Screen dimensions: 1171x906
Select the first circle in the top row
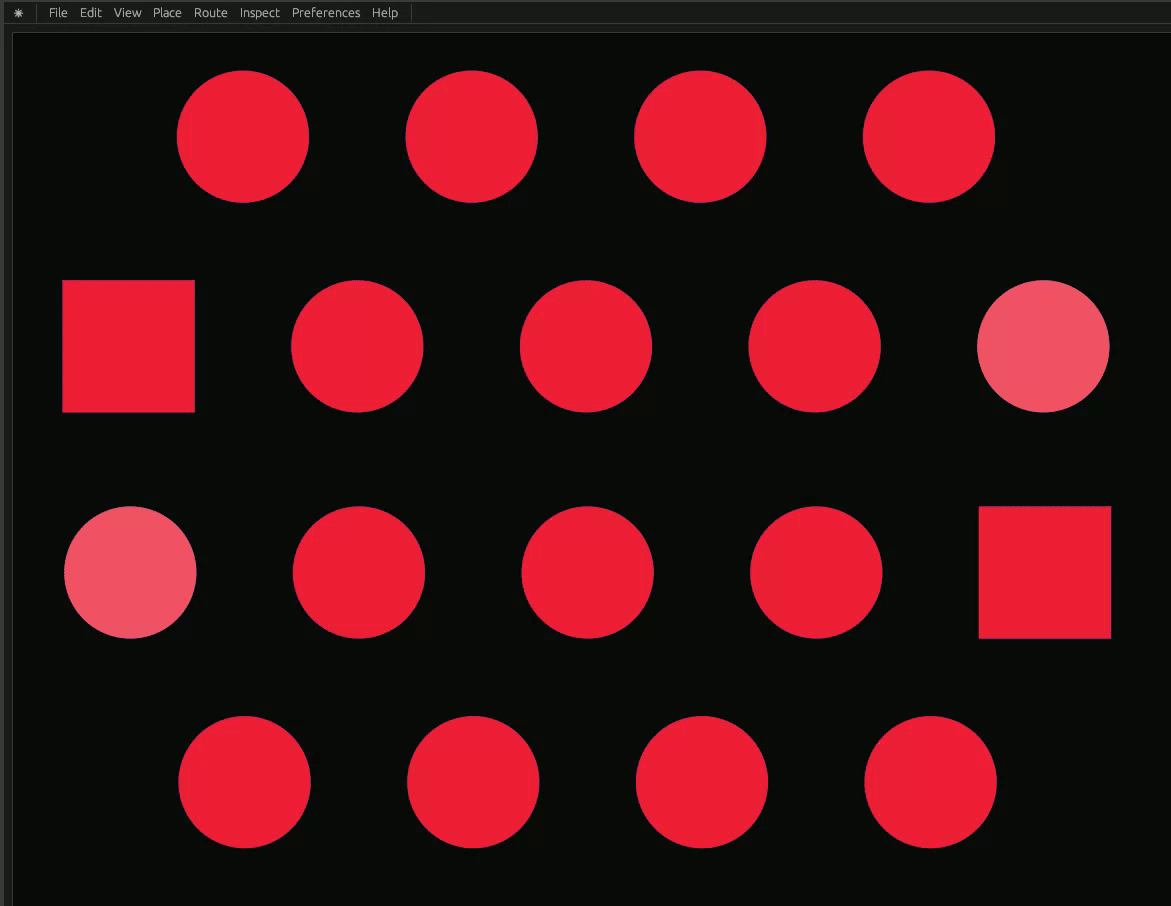pos(243,136)
